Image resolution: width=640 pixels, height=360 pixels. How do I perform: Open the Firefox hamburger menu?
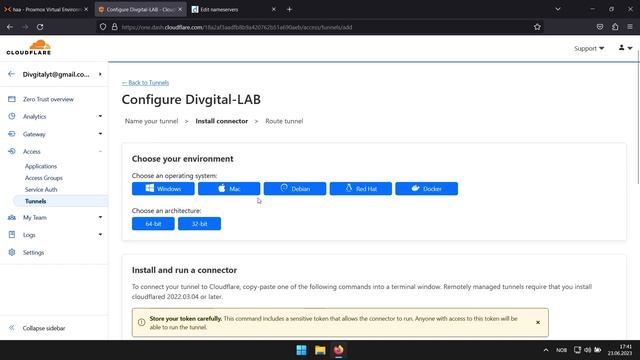point(630,27)
